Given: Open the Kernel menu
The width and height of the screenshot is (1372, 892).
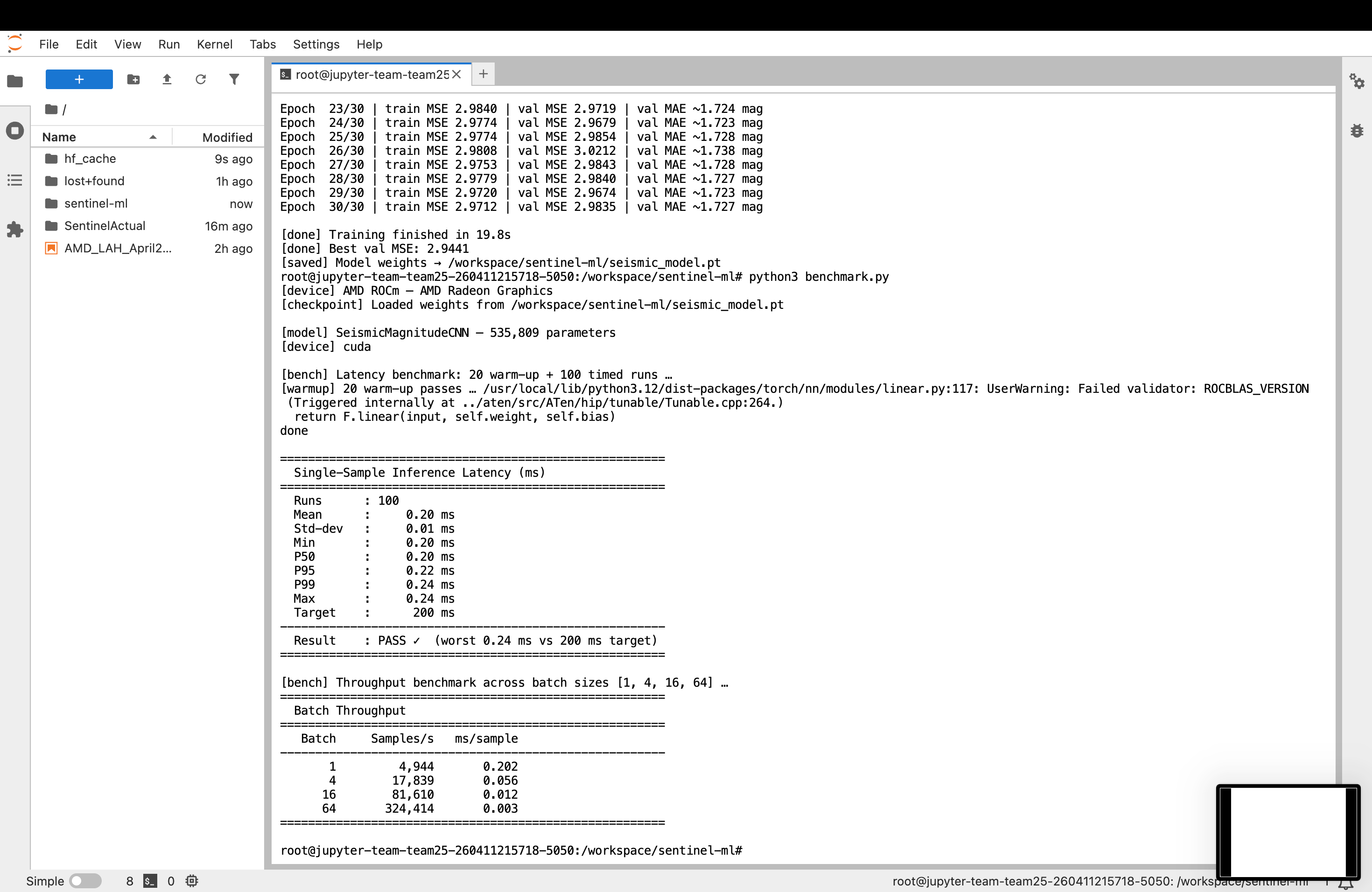Looking at the screenshot, I should (x=215, y=44).
